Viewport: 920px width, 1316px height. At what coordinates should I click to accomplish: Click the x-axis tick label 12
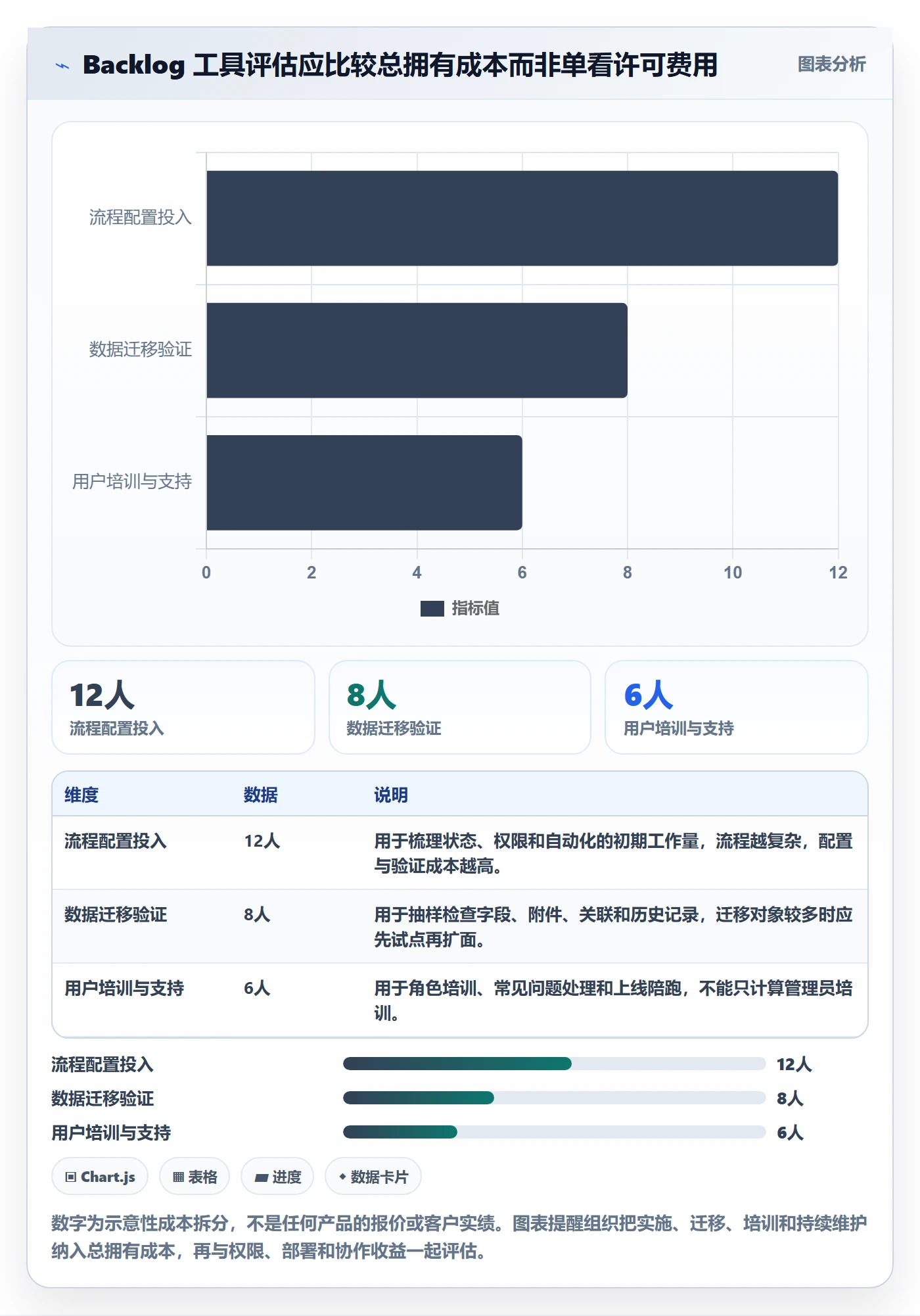[x=838, y=573]
